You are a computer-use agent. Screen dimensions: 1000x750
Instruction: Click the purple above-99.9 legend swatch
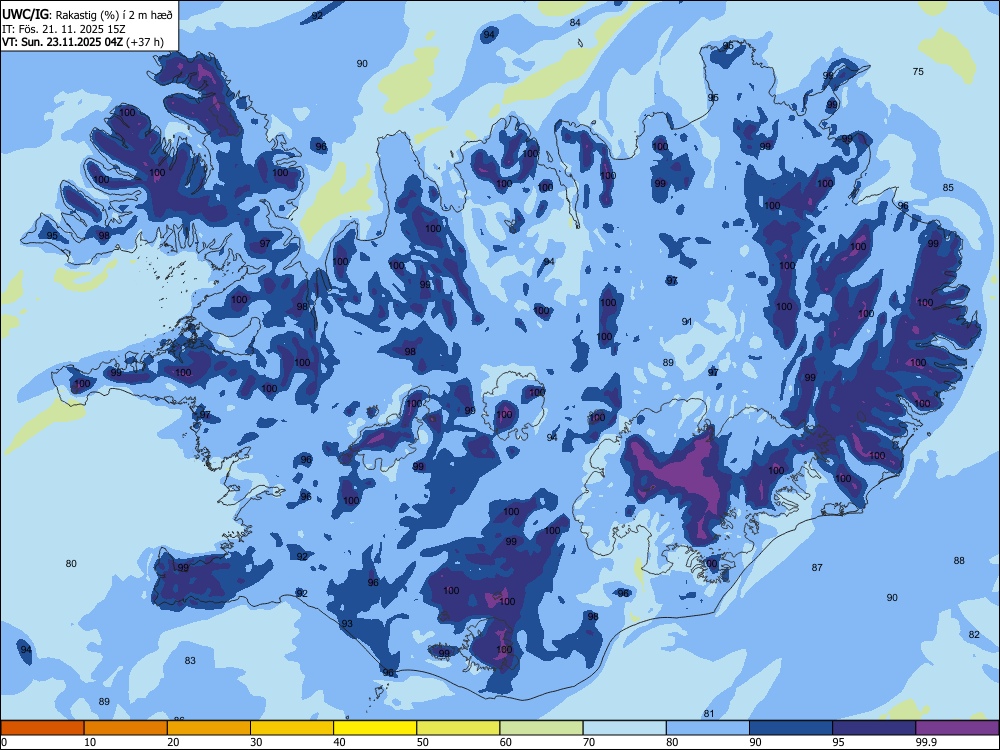(957, 728)
